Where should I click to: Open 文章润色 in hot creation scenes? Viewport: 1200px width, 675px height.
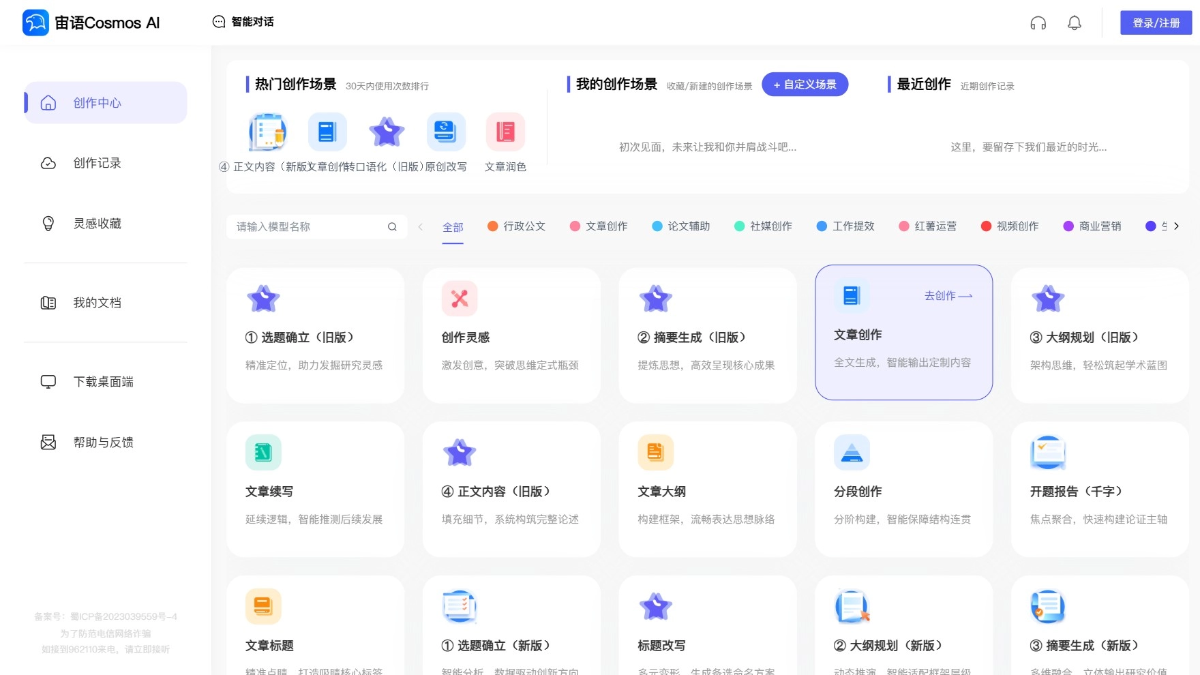coord(505,131)
